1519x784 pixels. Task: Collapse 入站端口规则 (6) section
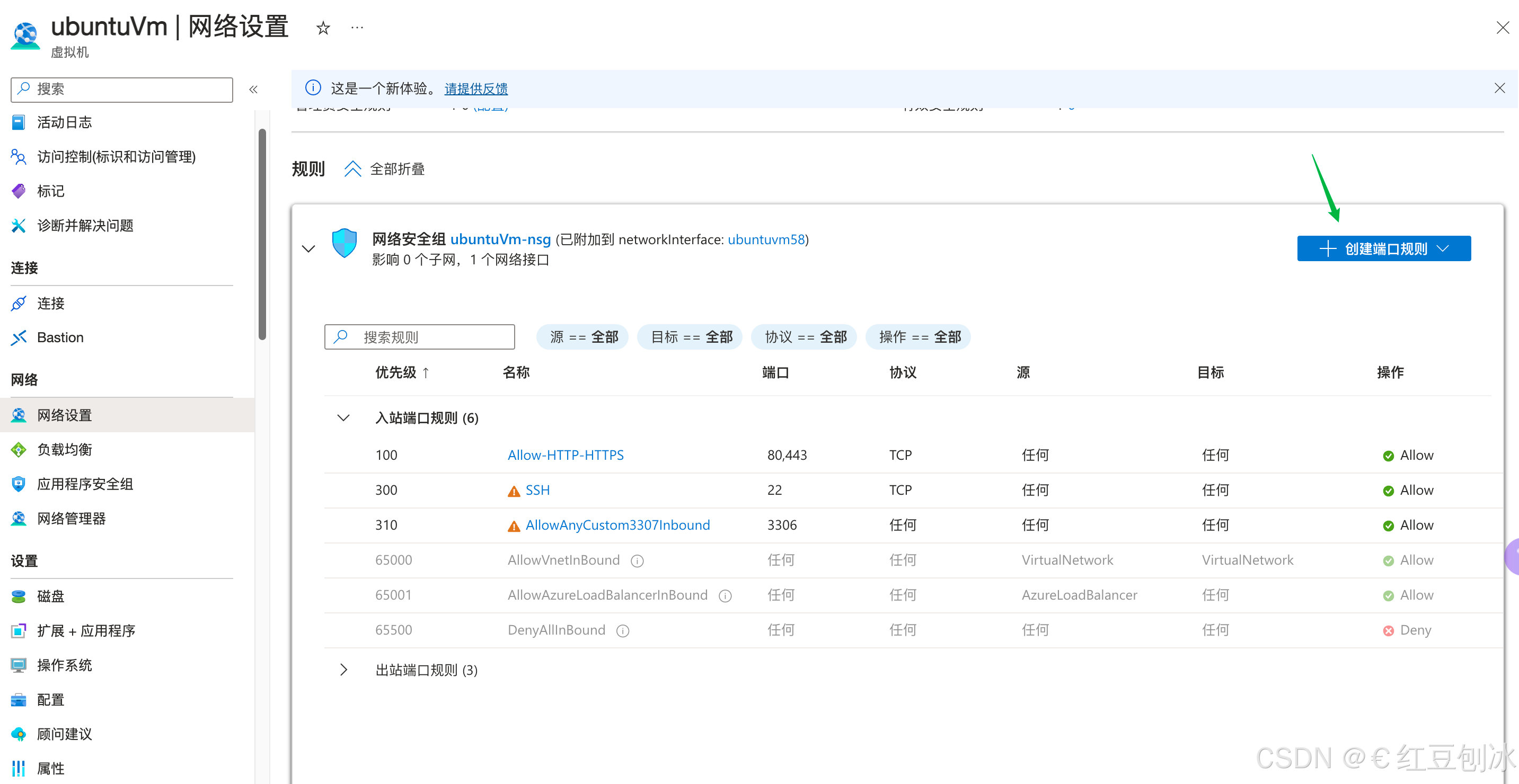(344, 418)
